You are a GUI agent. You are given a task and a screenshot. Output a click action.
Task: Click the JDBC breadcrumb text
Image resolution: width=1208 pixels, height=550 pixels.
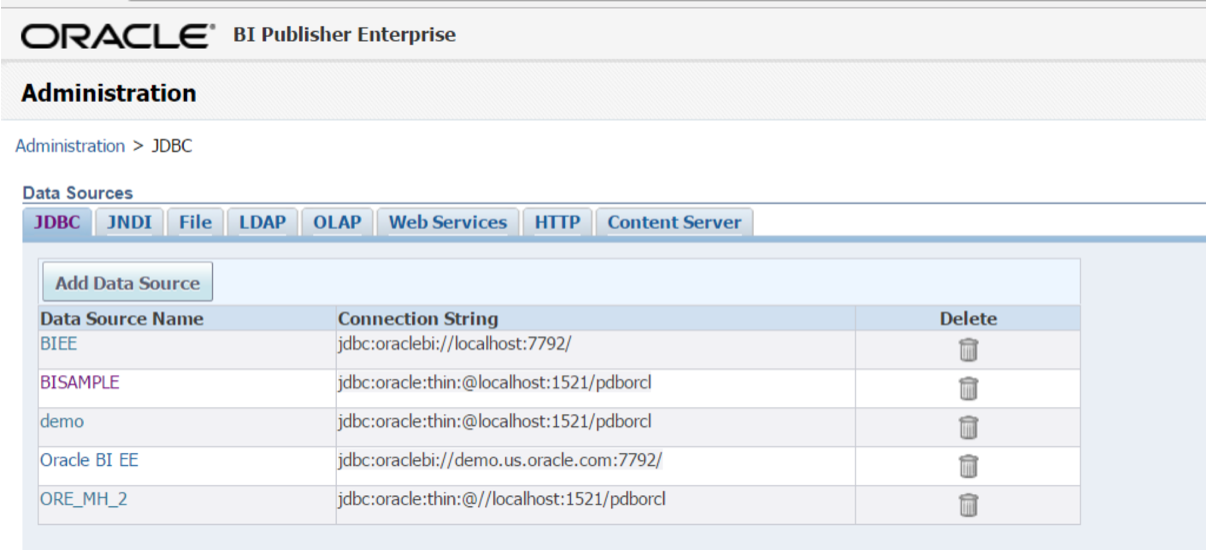171,146
